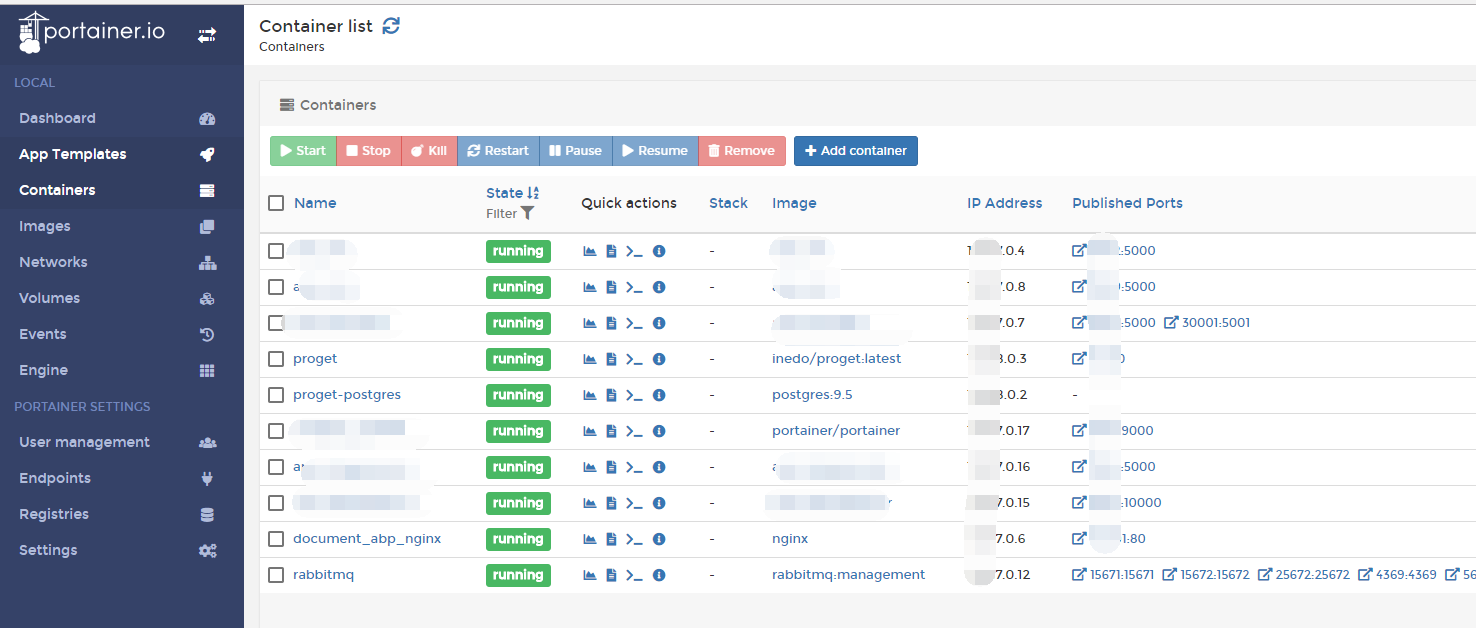Open stats icon for proget container
The width and height of the screenshot is (1476, 628).
[590, 359]
